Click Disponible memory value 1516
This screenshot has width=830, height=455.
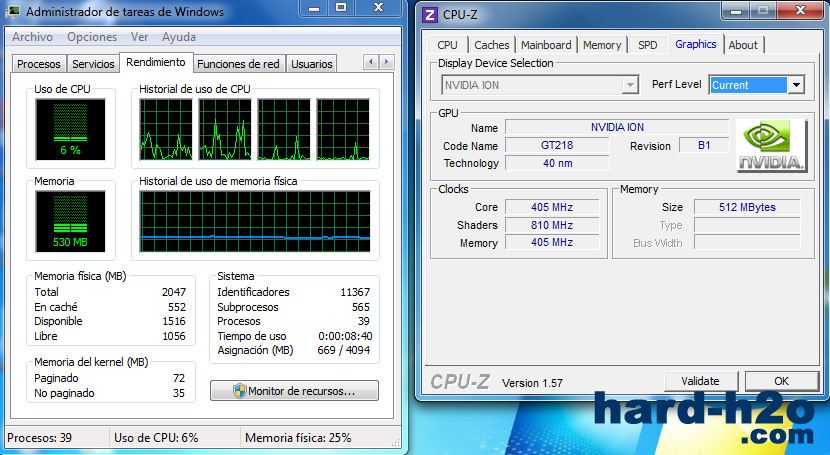click(x=174, y=321)
